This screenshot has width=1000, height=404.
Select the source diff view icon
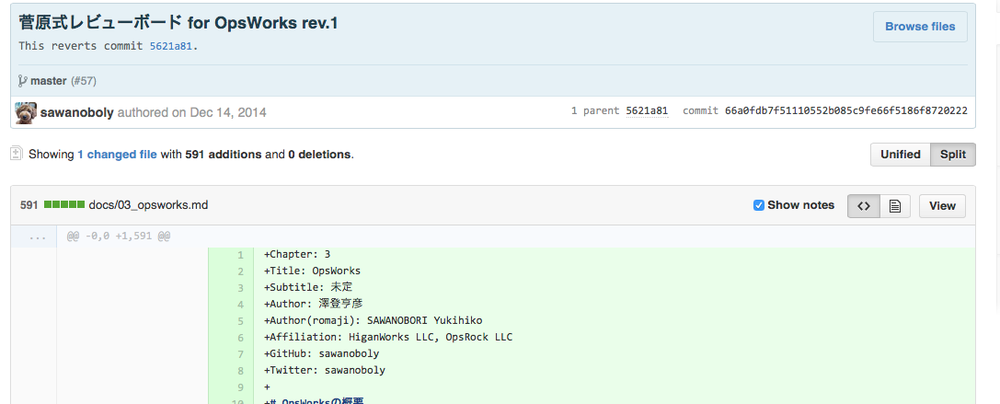tap(864, 206)
